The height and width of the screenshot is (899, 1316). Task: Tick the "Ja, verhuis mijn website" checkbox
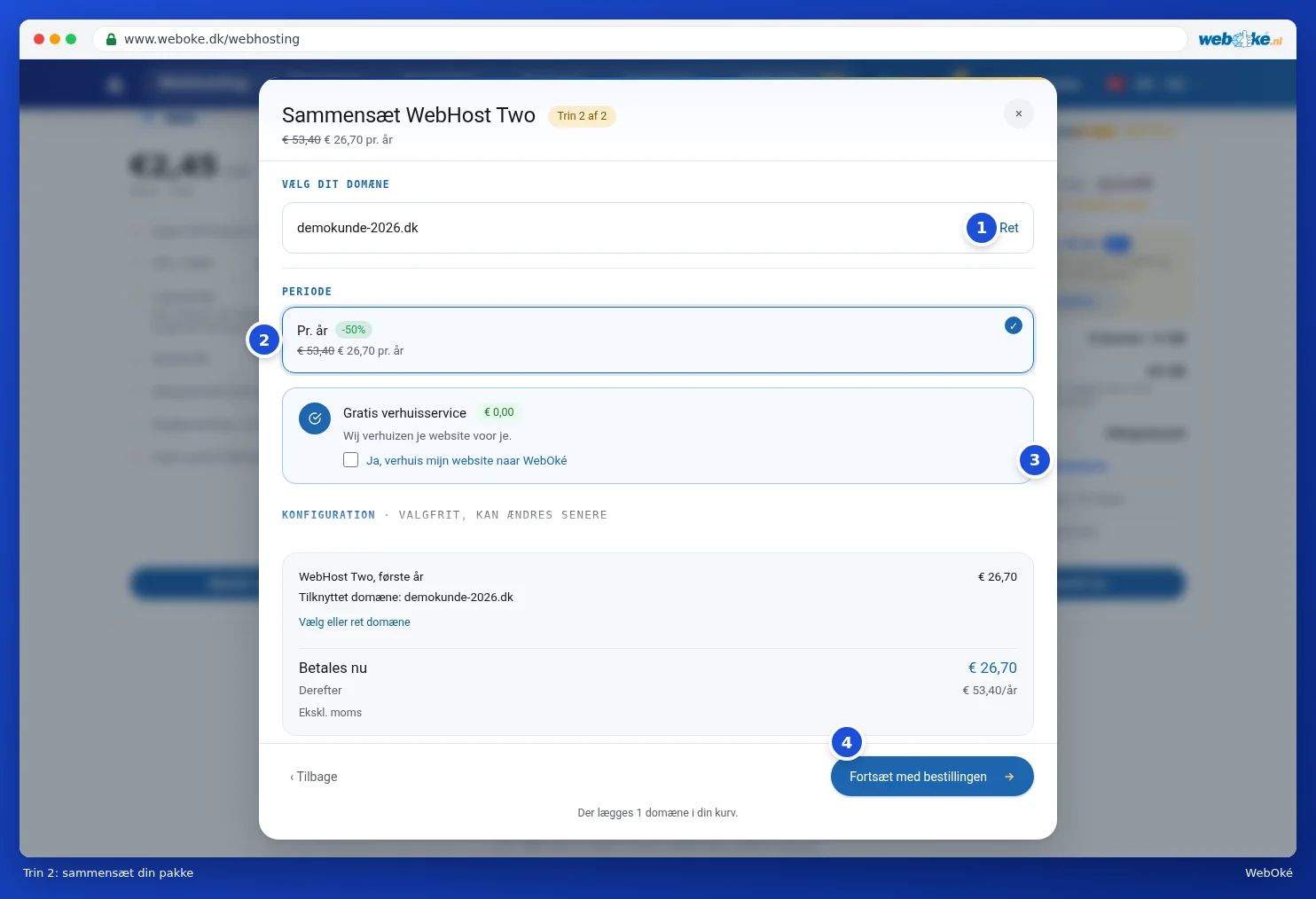[x=351, y=460]
